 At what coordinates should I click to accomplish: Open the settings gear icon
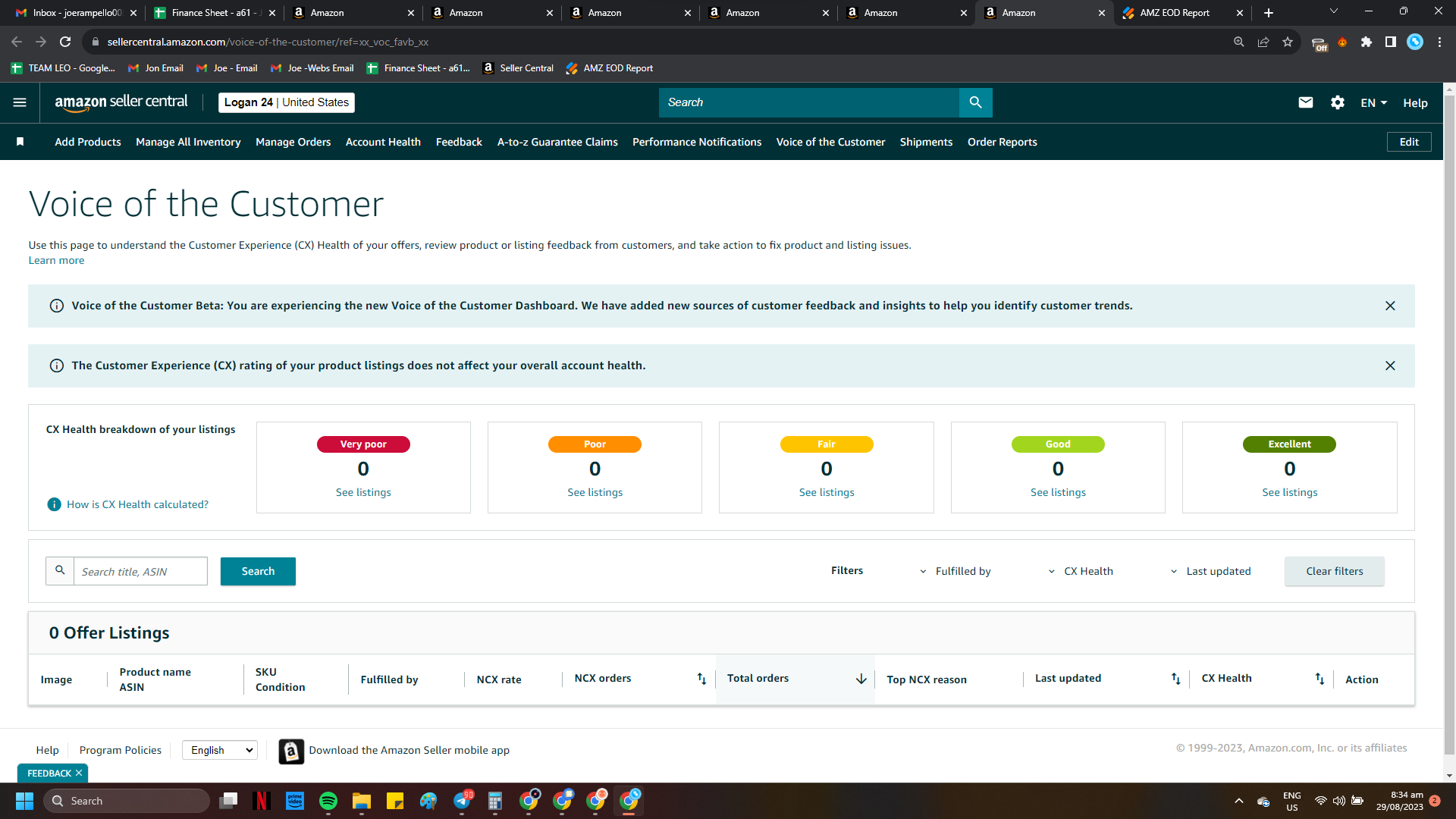click(x=1338, y=102)
